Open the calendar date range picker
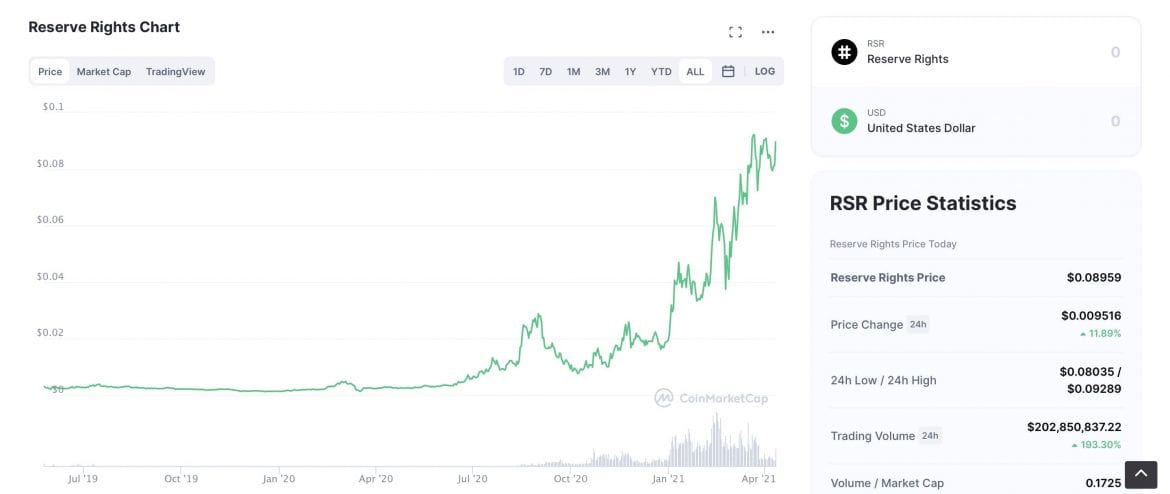 point(728,71)
